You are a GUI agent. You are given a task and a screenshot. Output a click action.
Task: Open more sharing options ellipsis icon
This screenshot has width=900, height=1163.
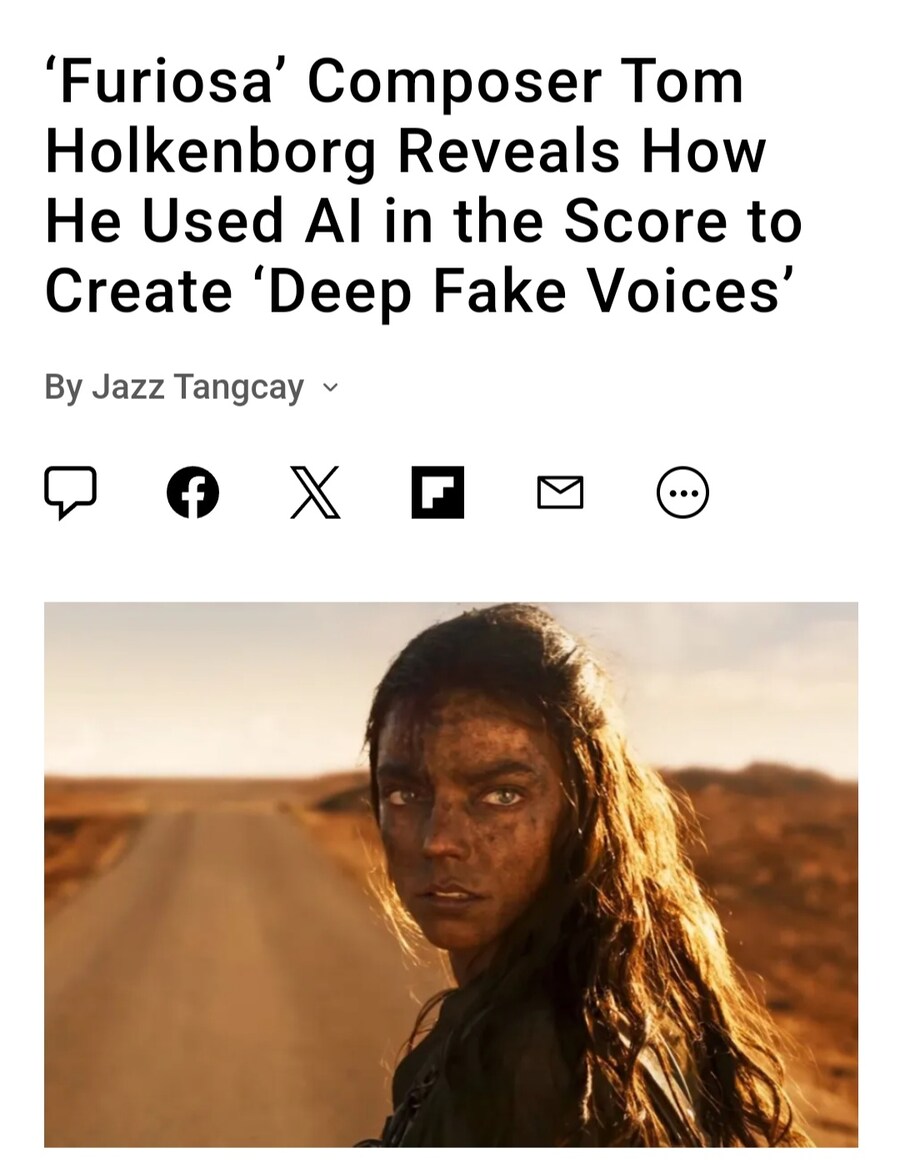click(x=683, y=492)
